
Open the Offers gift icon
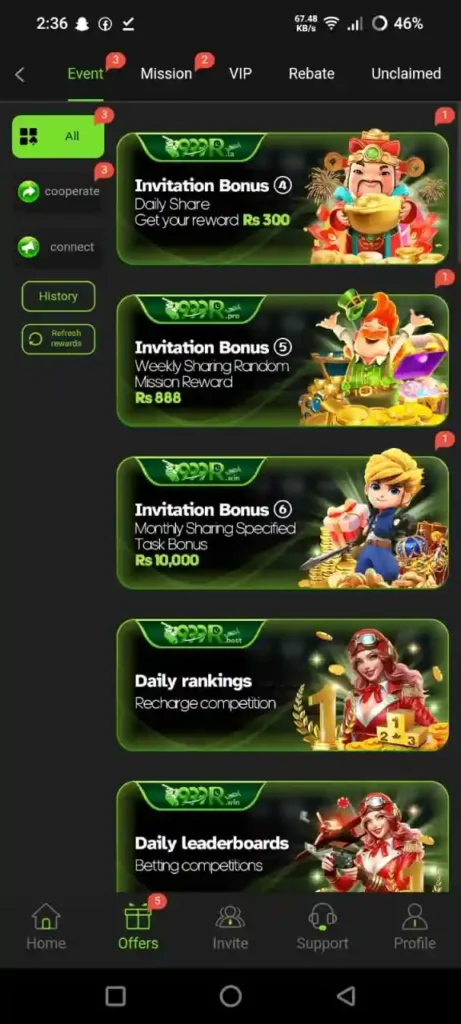coord(138,916)
